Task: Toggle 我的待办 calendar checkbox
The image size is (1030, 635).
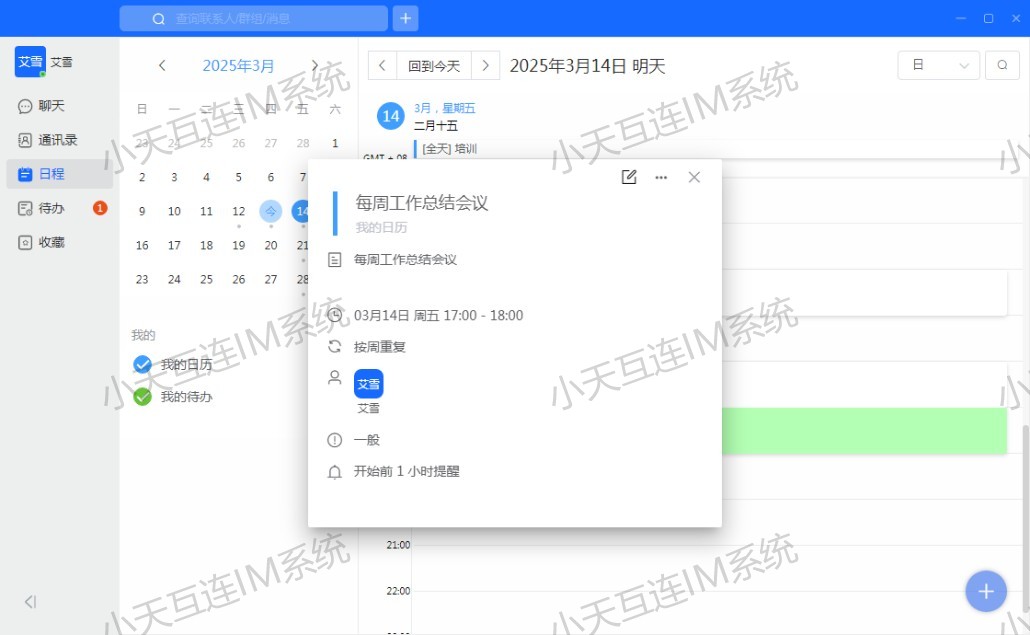Action: tap(143, 397)
